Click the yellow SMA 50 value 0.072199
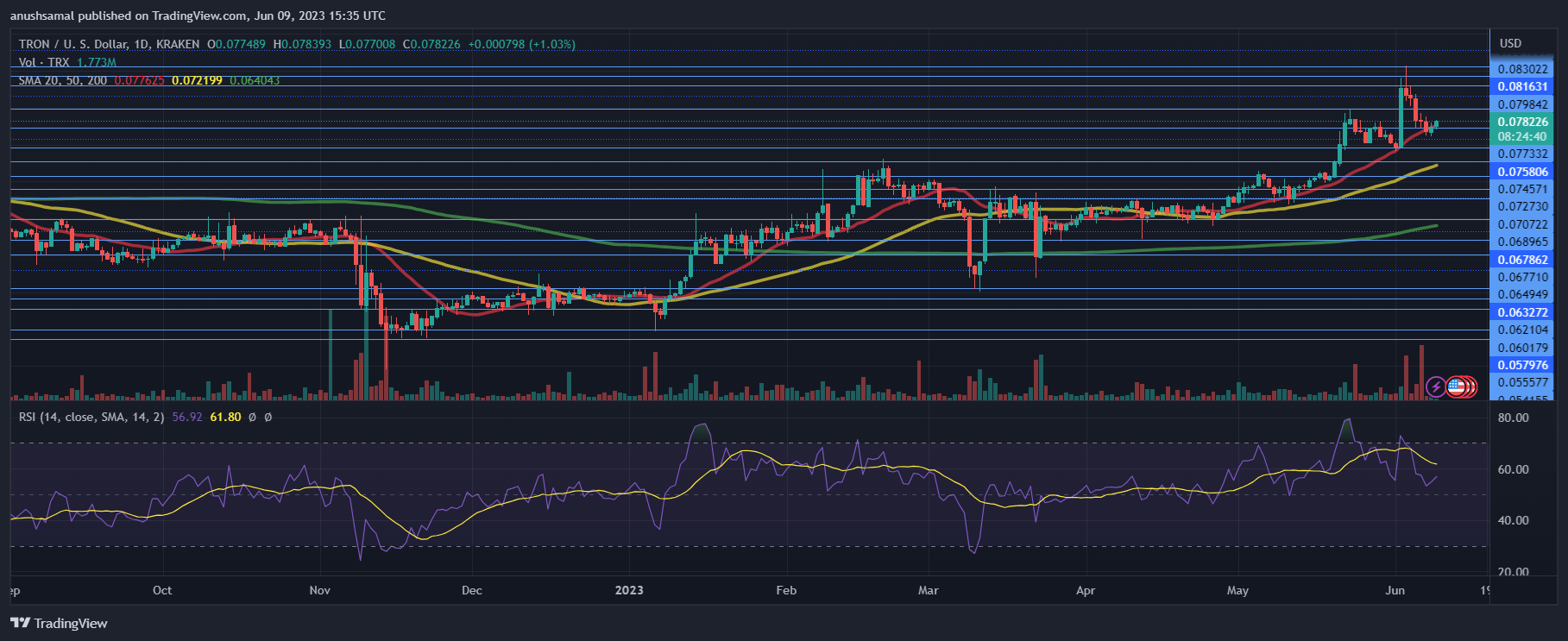The height and width of the screenshot is (641, 1568). click(x=197, y=80)
